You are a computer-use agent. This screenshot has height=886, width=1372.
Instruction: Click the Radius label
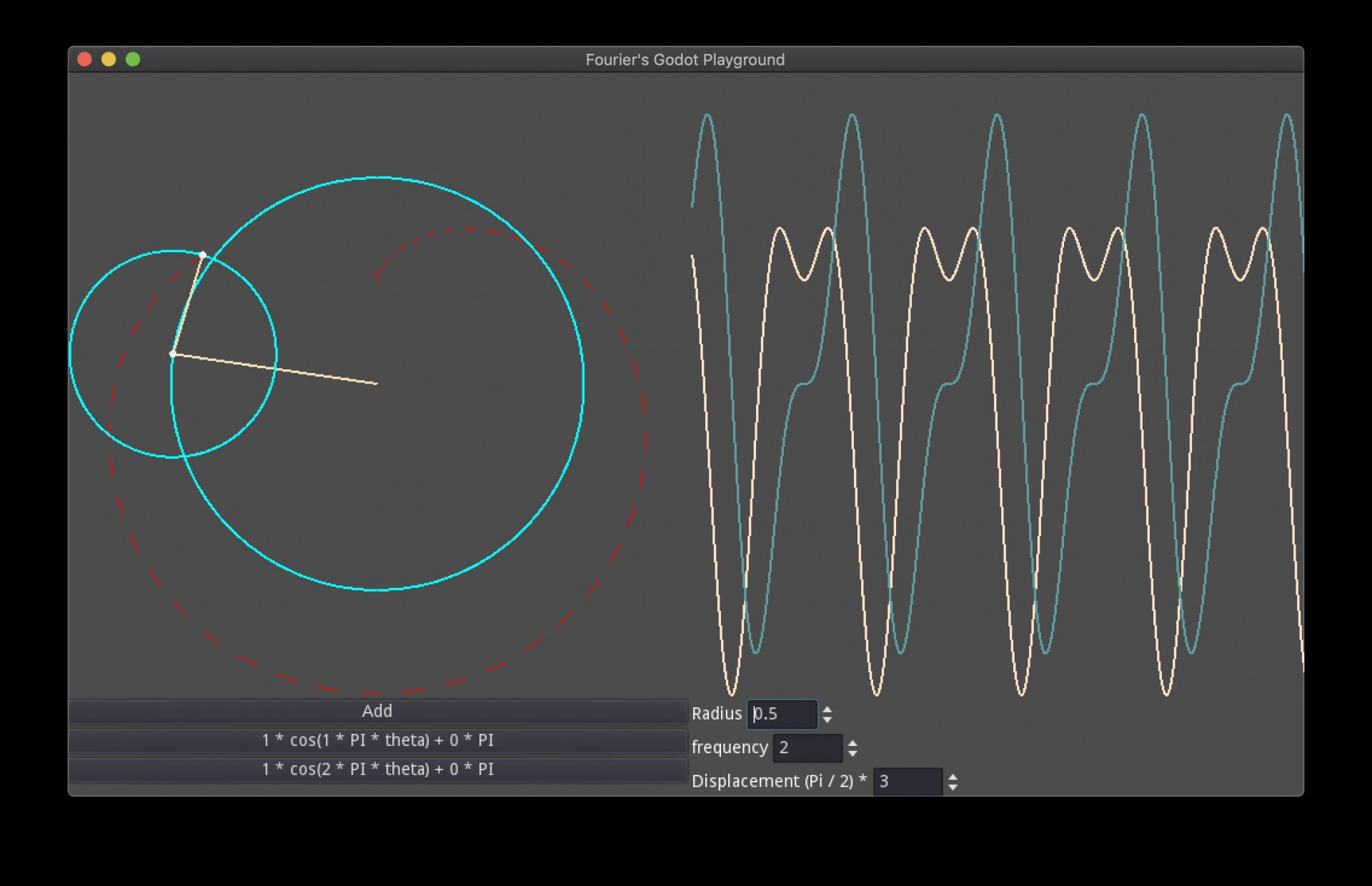717,714
